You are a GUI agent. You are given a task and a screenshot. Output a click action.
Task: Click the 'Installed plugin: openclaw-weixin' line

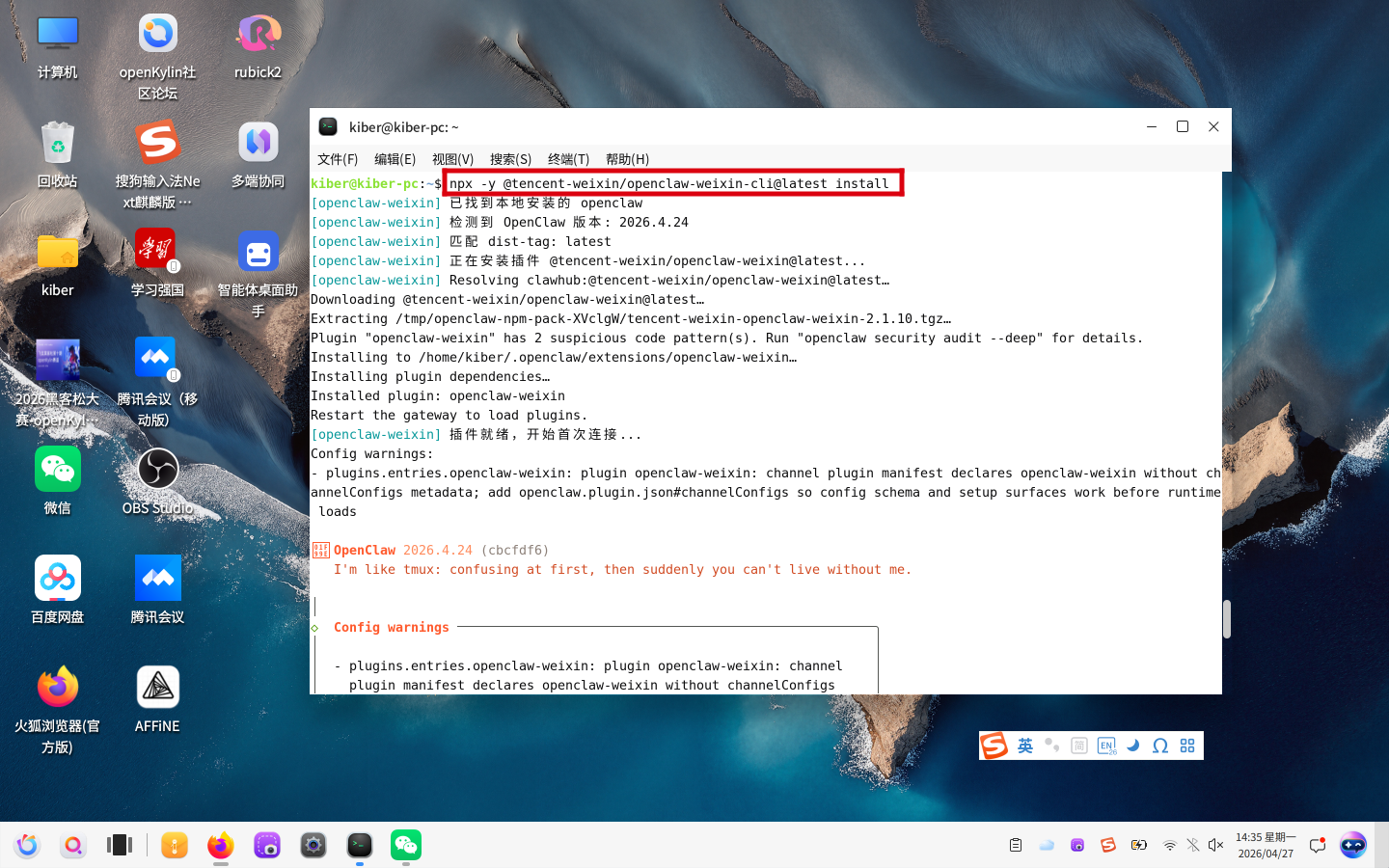tap(438, 395)
